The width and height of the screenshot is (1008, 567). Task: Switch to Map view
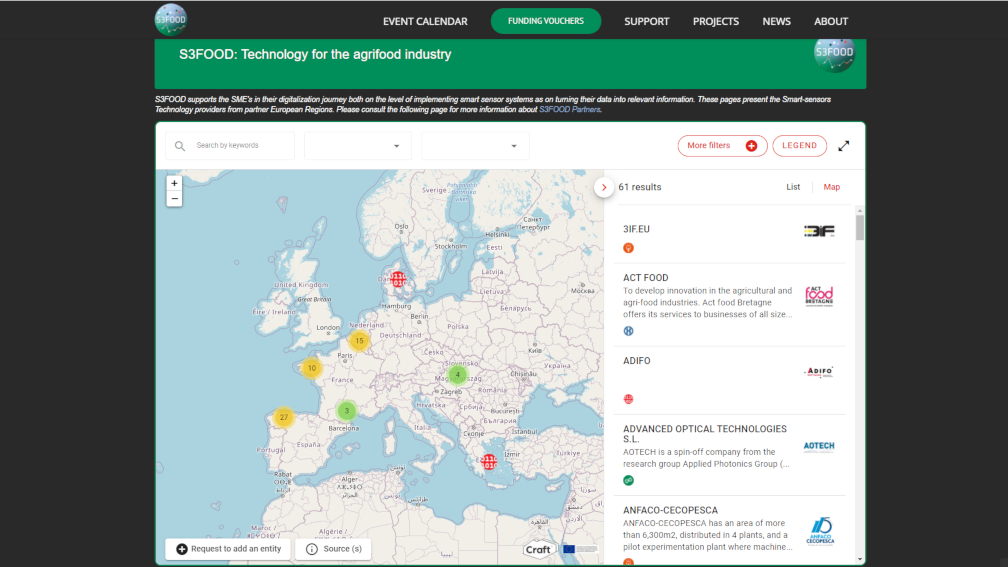[x=831, y=187]
